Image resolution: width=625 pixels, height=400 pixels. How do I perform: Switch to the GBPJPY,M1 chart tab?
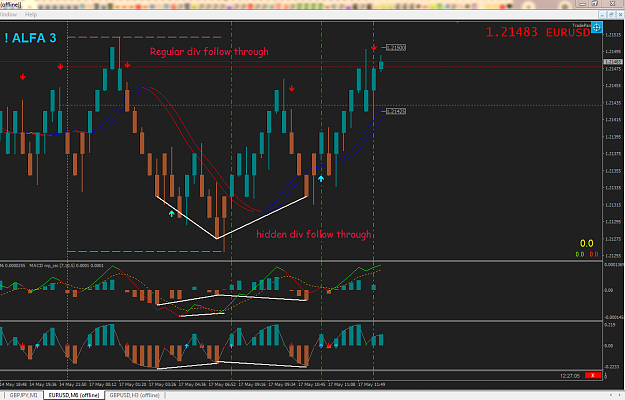[24, 395]
